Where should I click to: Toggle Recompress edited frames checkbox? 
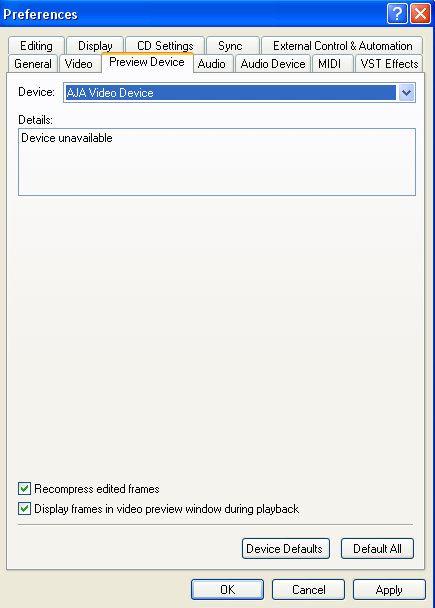(x=24, y=489)
